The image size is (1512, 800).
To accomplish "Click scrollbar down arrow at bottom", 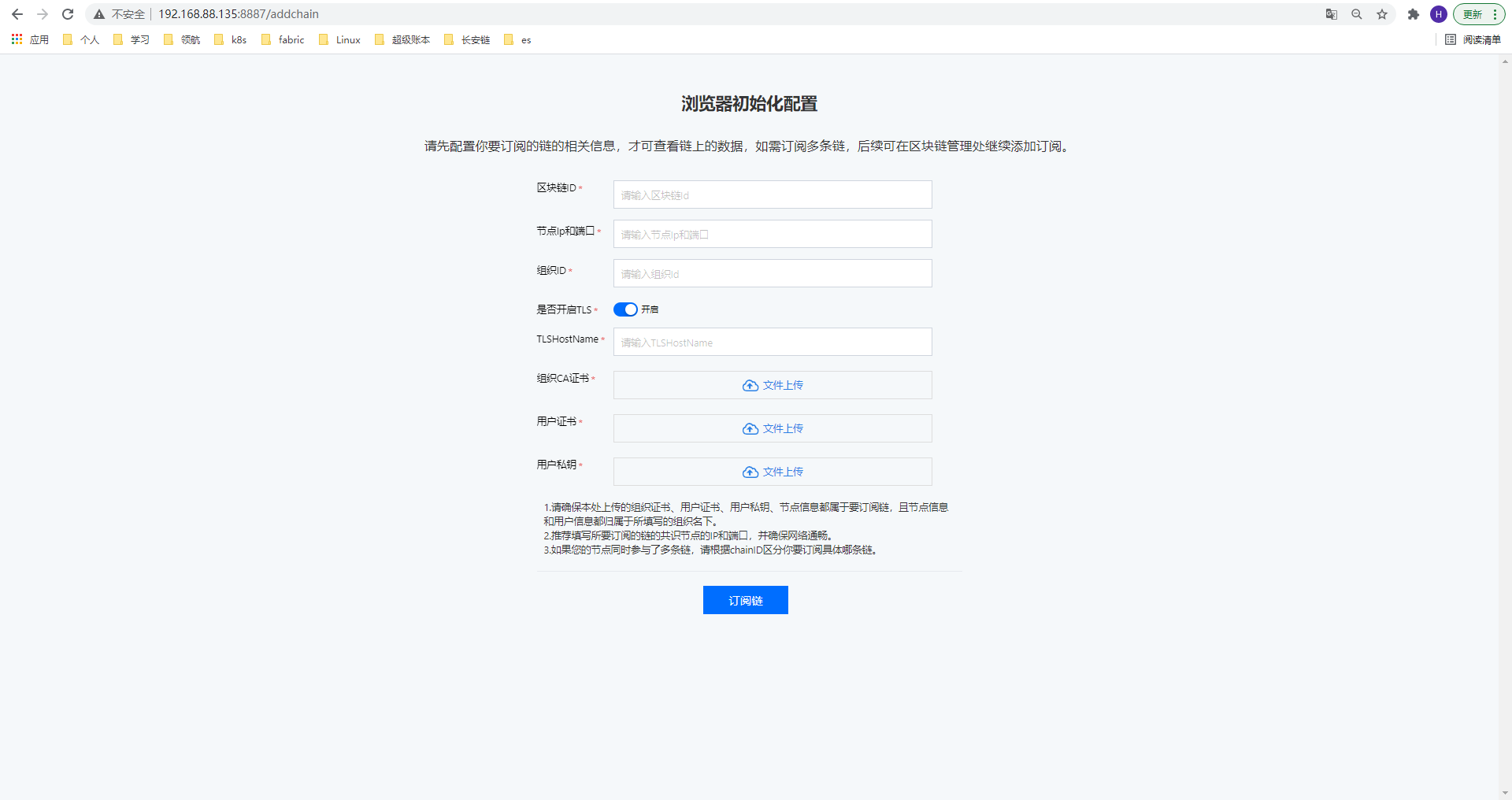I will (x=1505, y=793).
